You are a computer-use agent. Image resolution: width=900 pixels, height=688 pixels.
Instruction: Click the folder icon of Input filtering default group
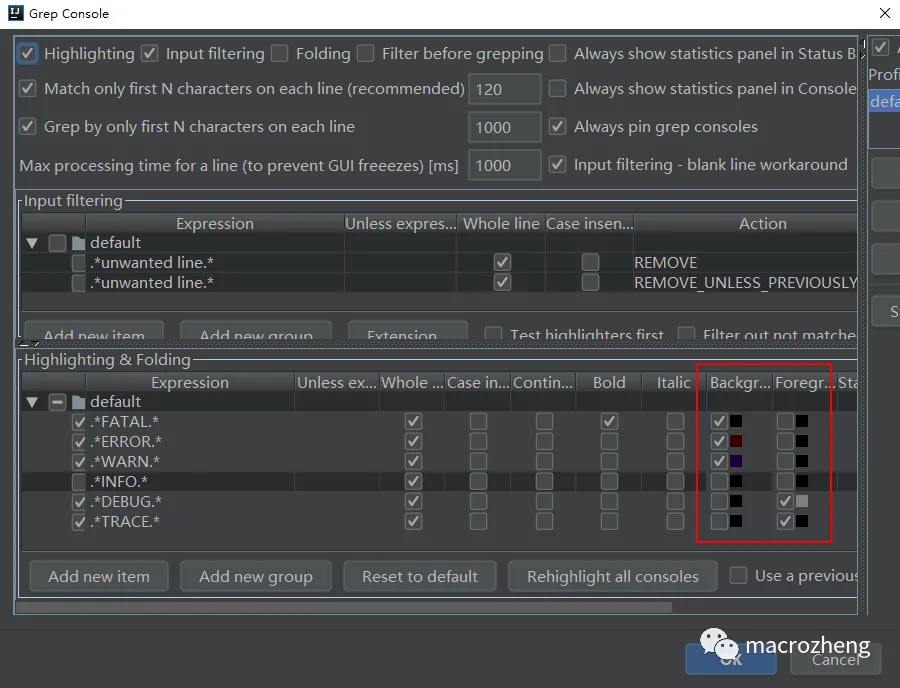coord(79,243)
